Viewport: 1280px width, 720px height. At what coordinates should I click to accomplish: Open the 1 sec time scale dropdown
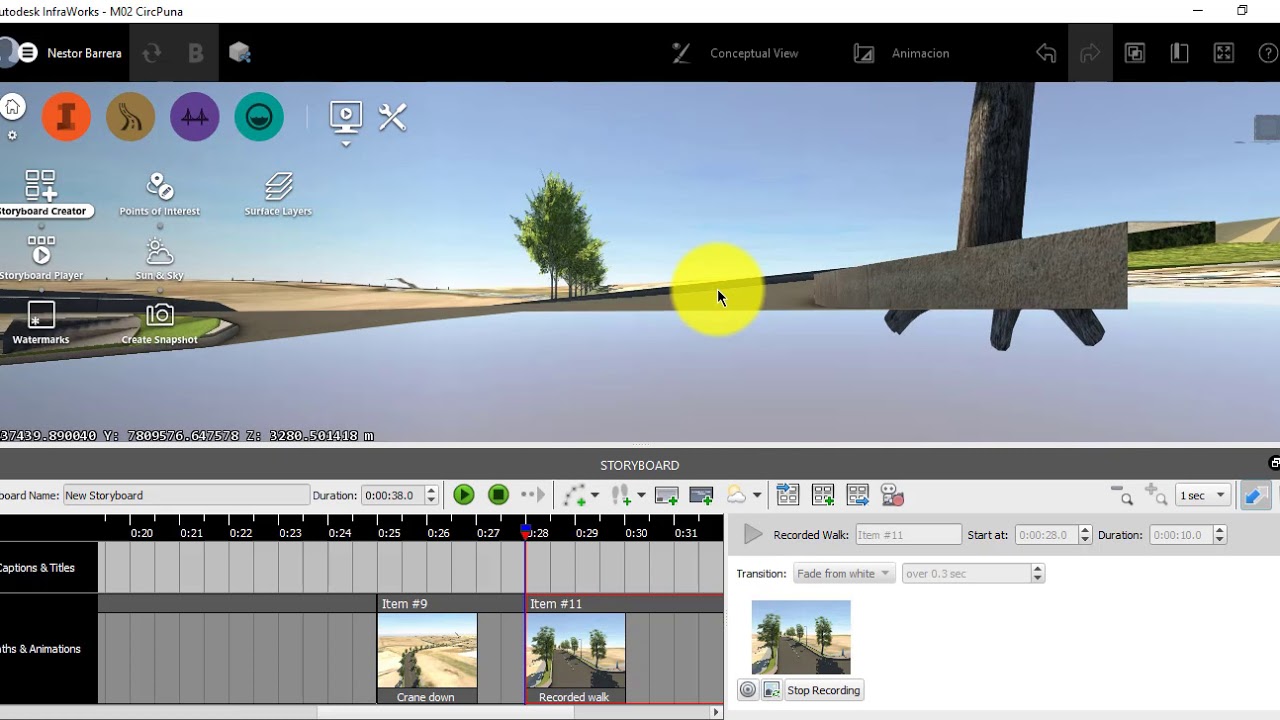click(1202, 495)
